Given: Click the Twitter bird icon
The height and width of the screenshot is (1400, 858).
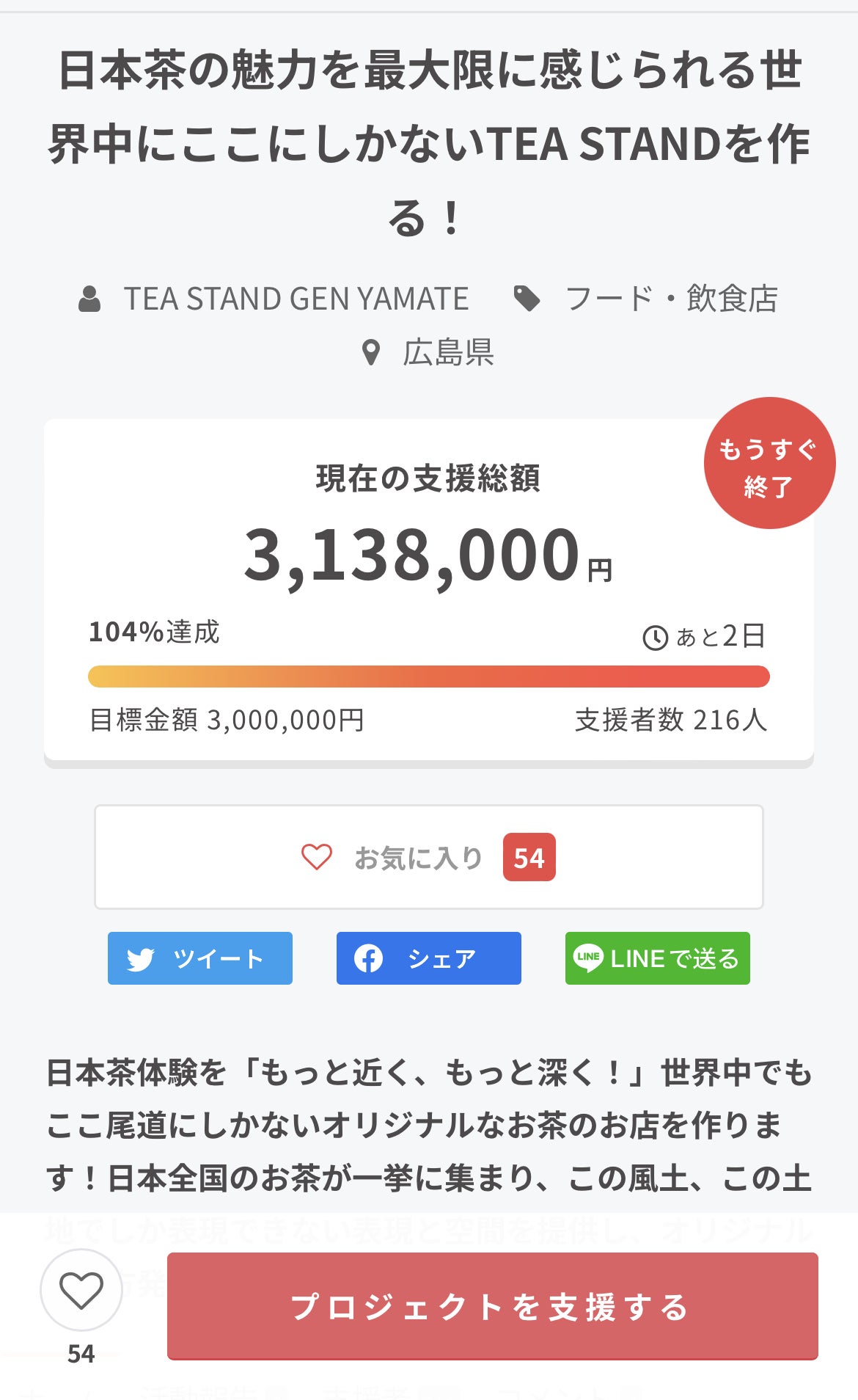Looking at the screenshot, I should click(x=140, y=959).
